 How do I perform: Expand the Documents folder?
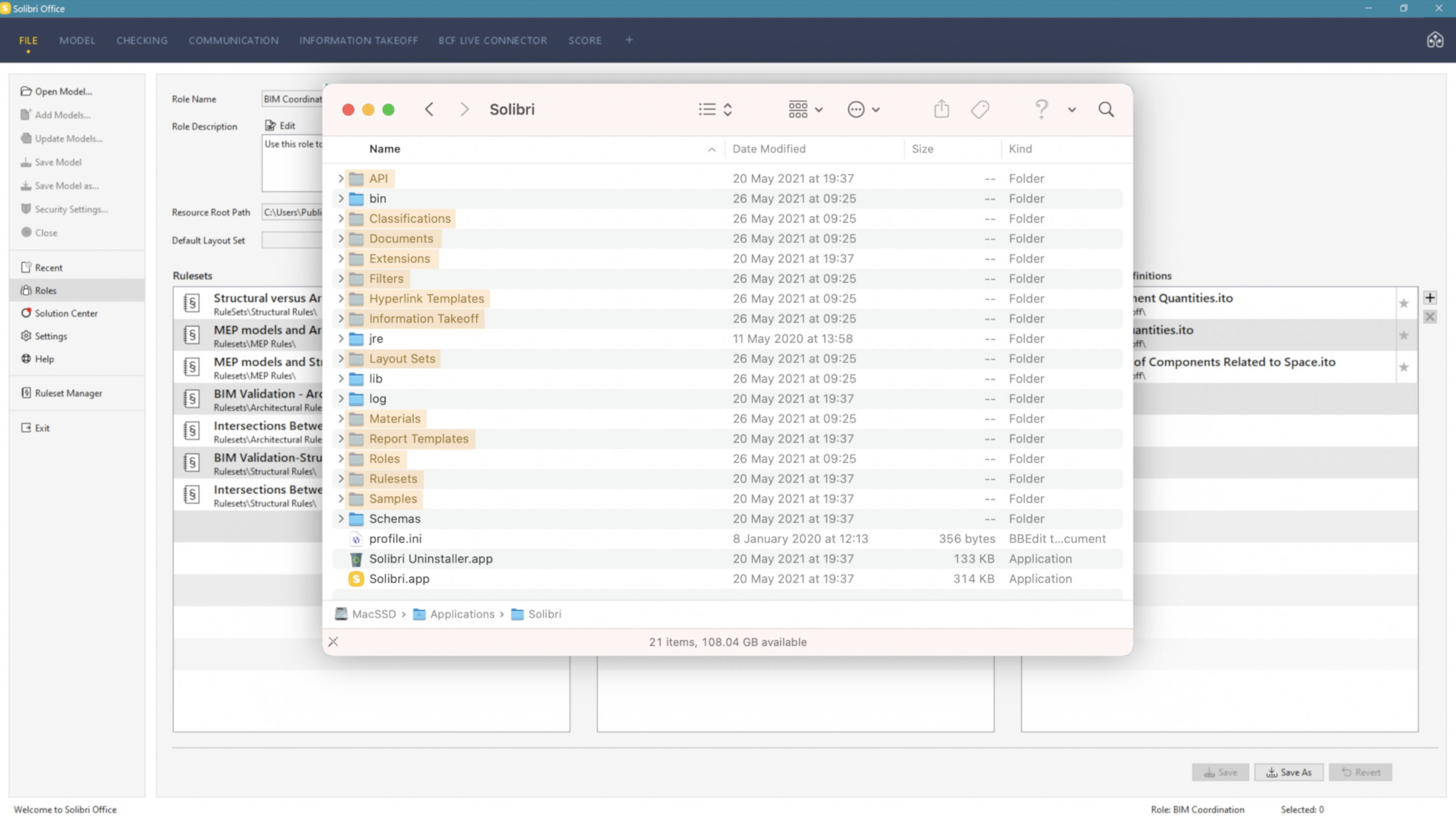click(x=341, y=239)
